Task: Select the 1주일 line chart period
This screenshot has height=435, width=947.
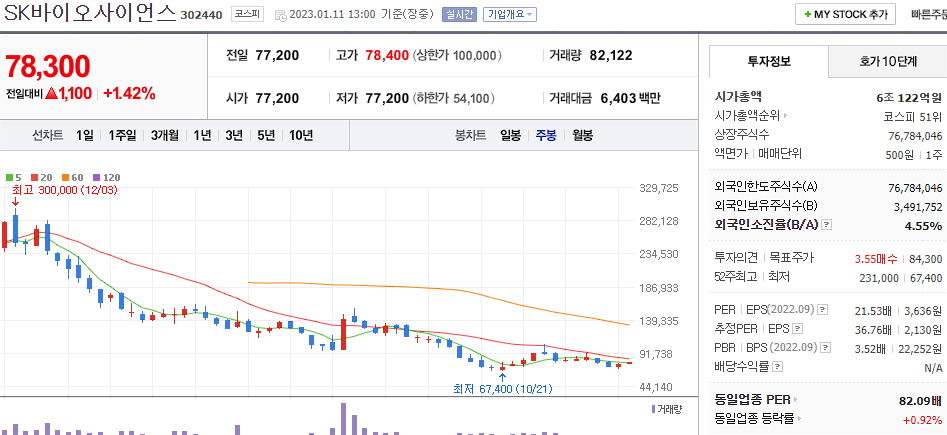Action: [123, 135]
